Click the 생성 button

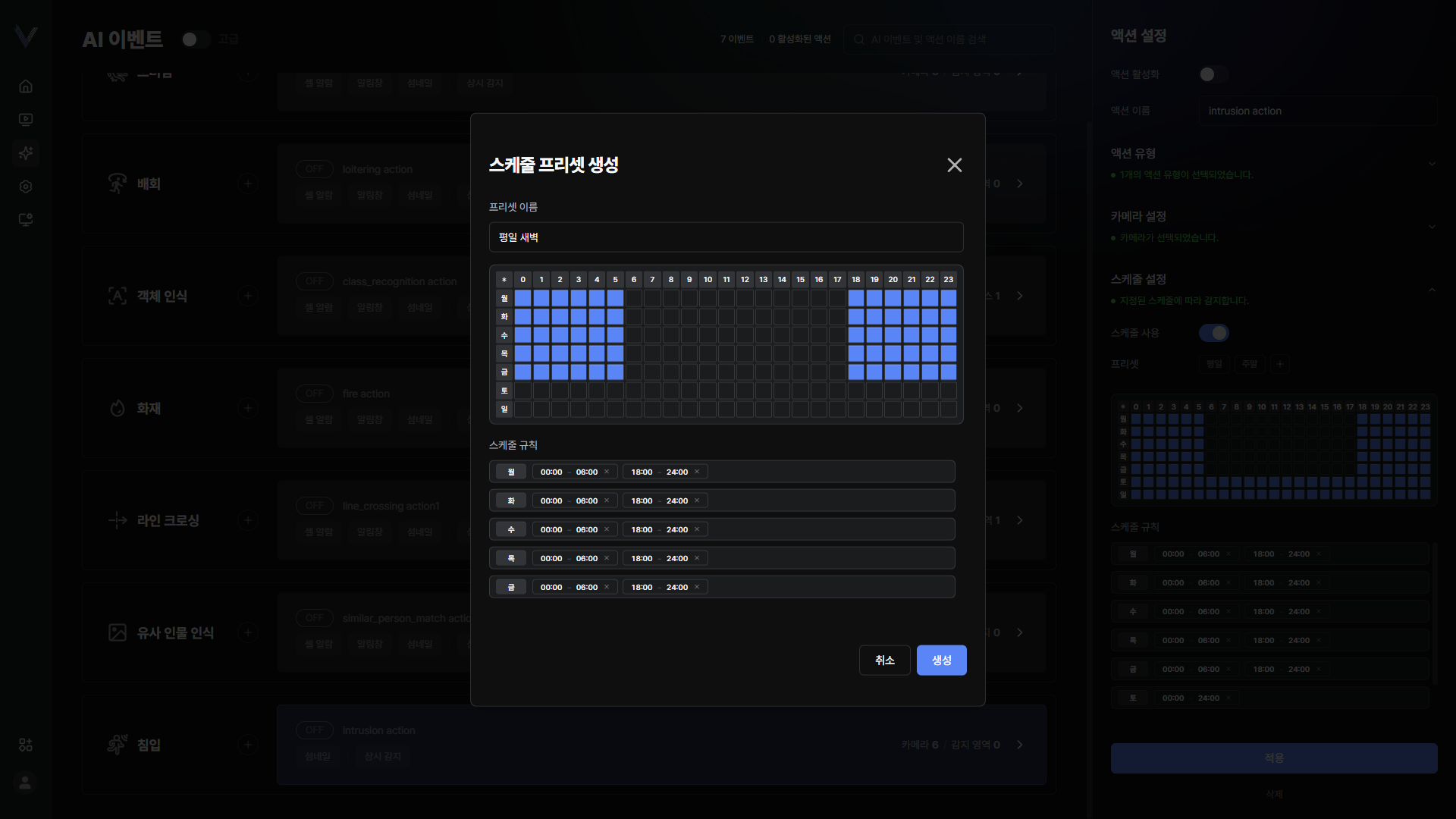(941, 661)
